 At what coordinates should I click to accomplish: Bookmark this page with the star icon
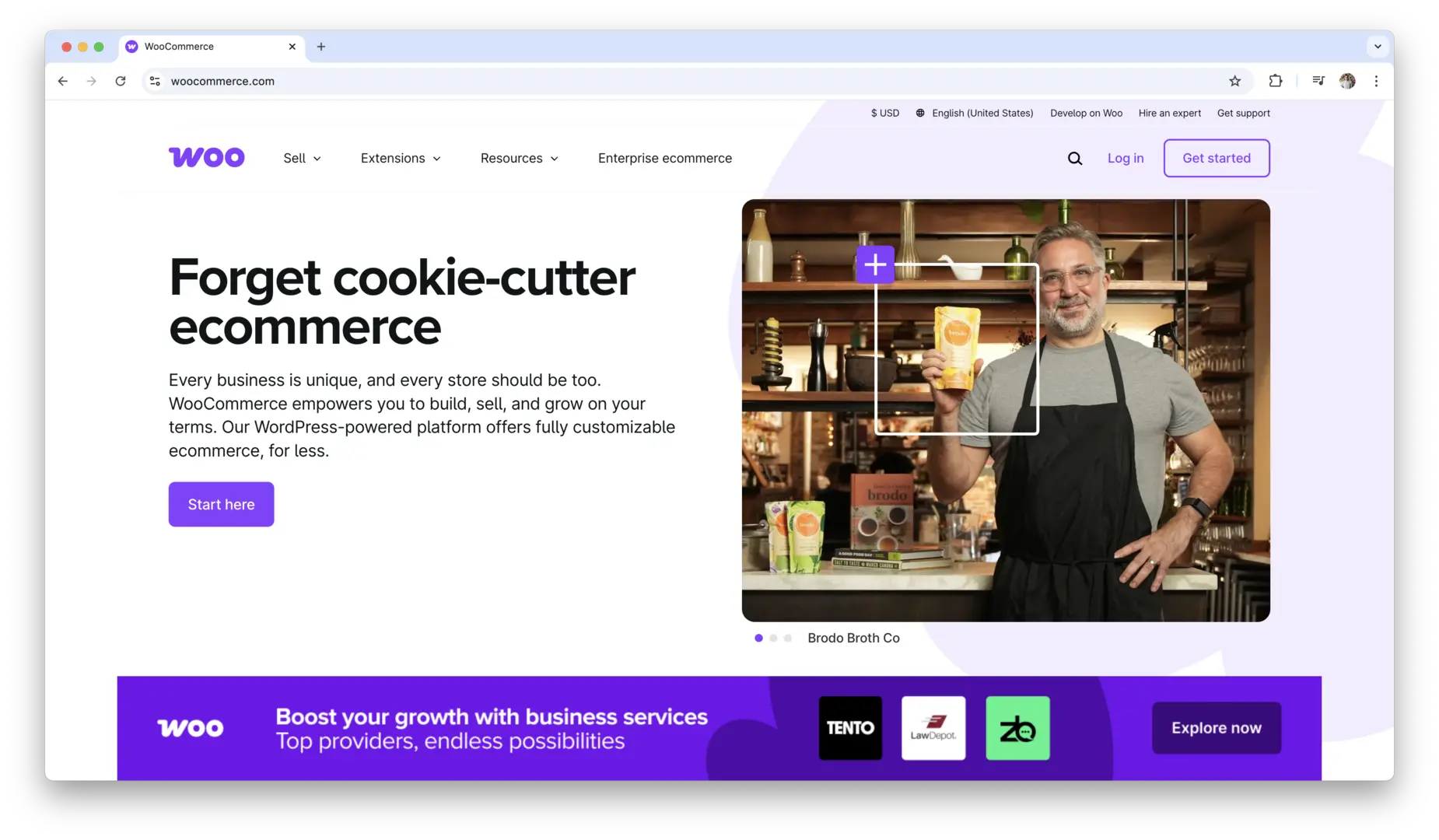click(1234, 81)
